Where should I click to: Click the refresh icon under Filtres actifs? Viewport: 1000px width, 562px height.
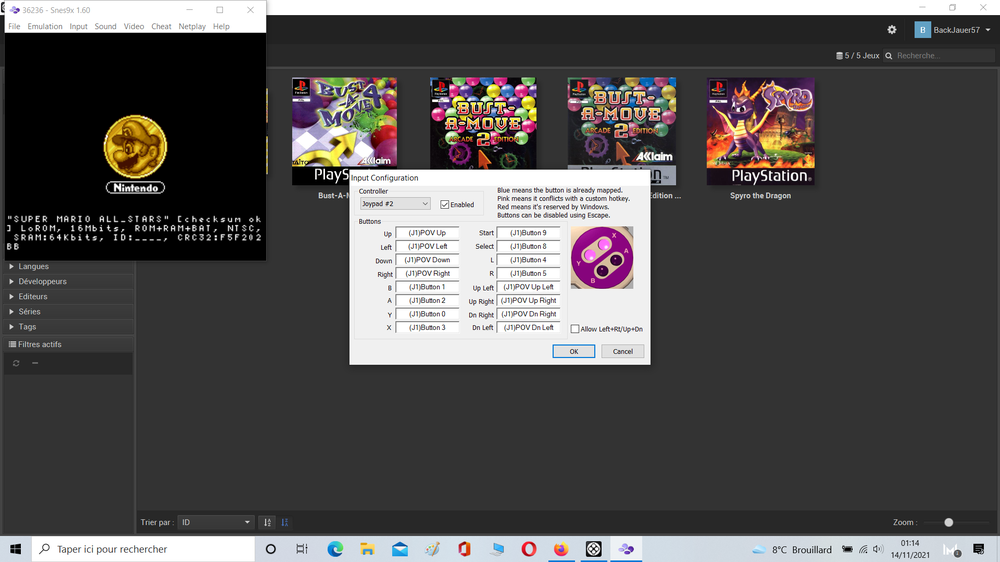(16, 363)
